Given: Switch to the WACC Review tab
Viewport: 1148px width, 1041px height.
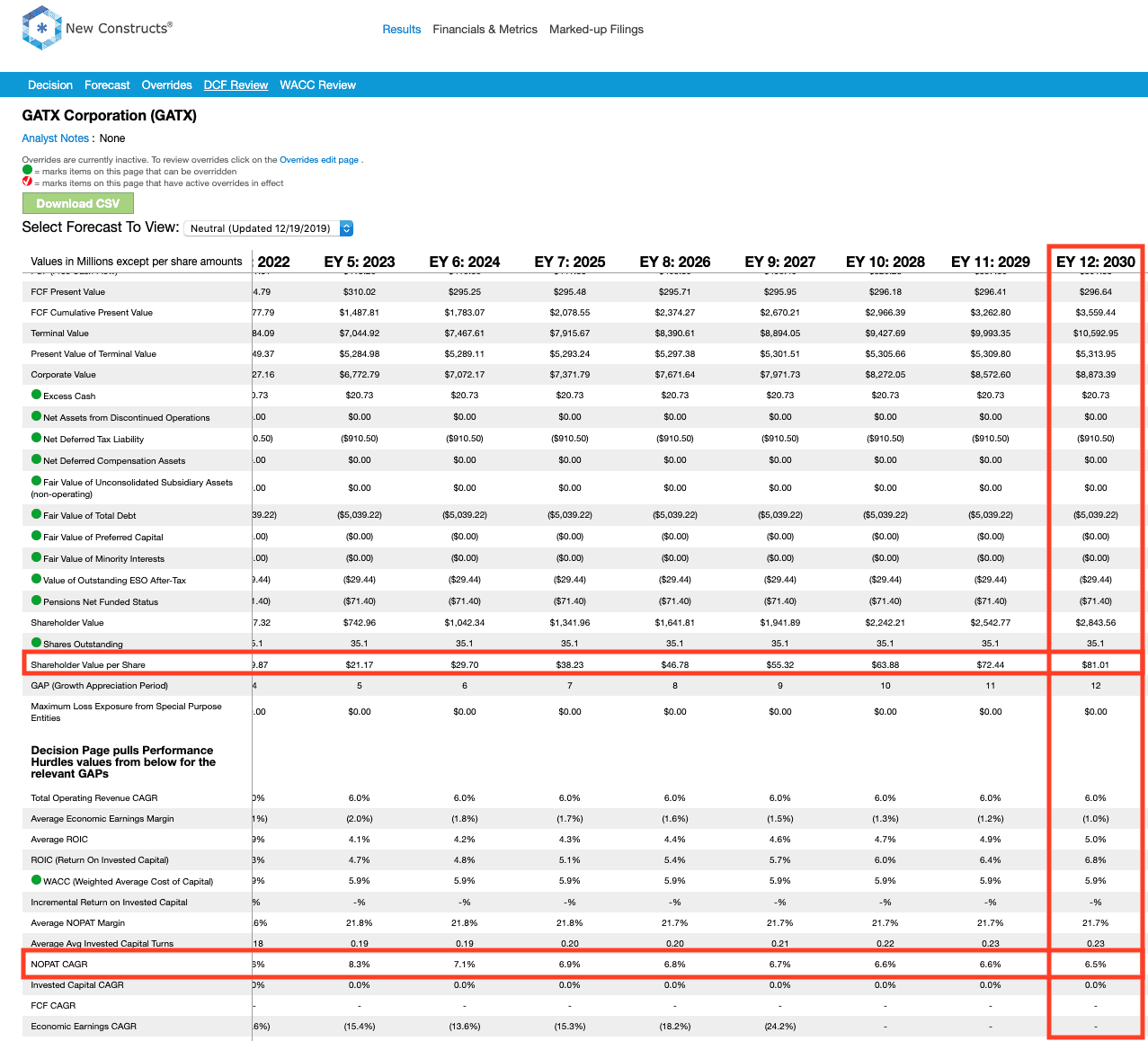Looking at the screenshot, I should click(x=318, y=85).
